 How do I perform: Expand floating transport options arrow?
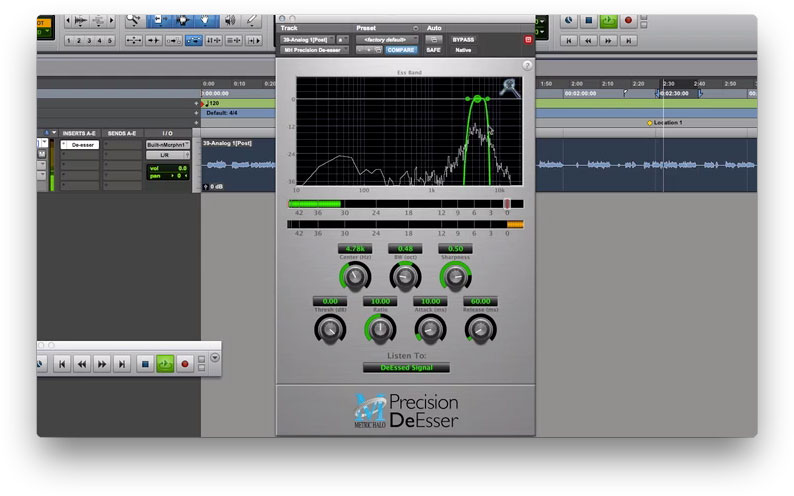pos(215,357)
